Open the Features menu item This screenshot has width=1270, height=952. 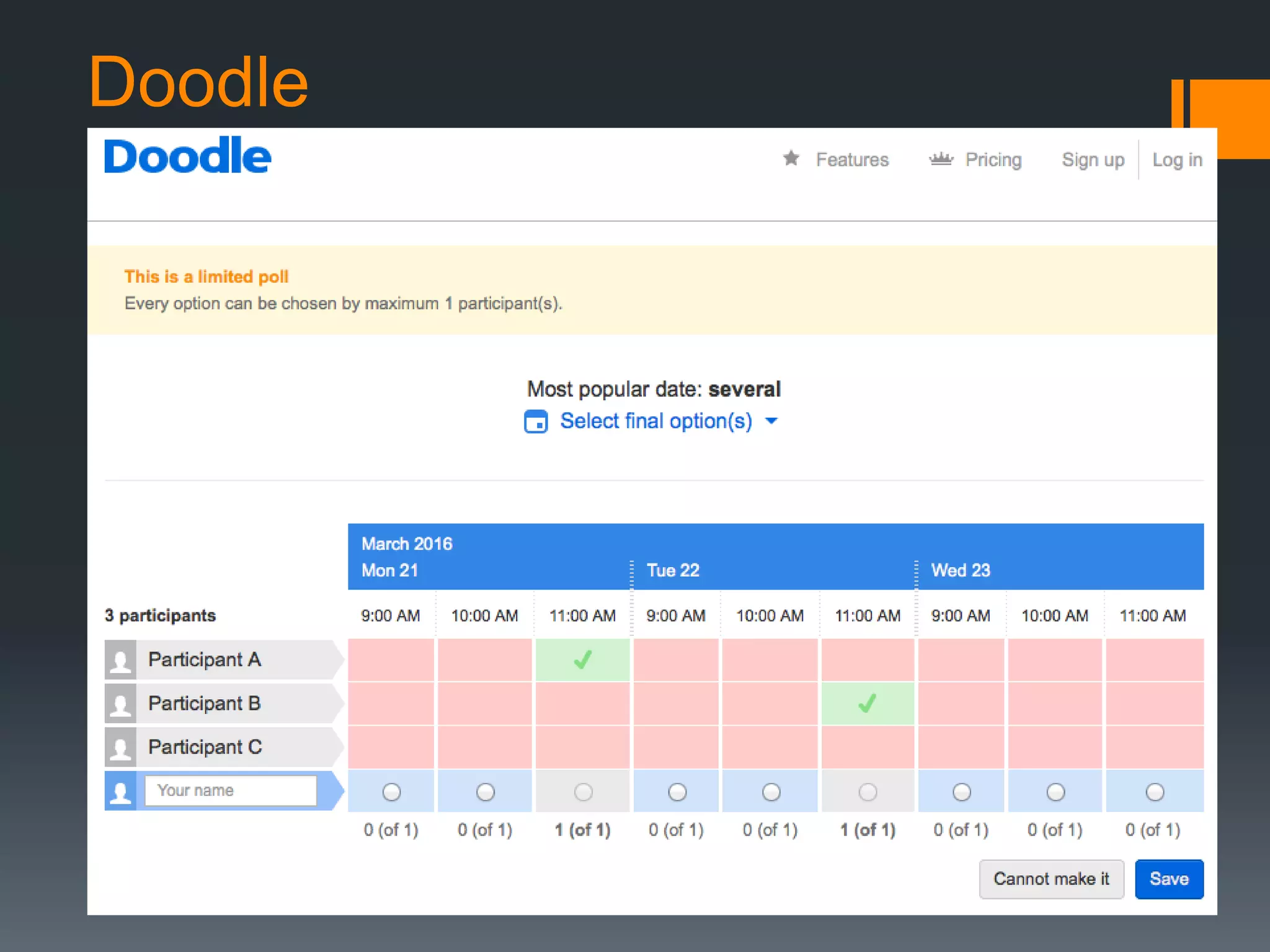tap(852, 159)
